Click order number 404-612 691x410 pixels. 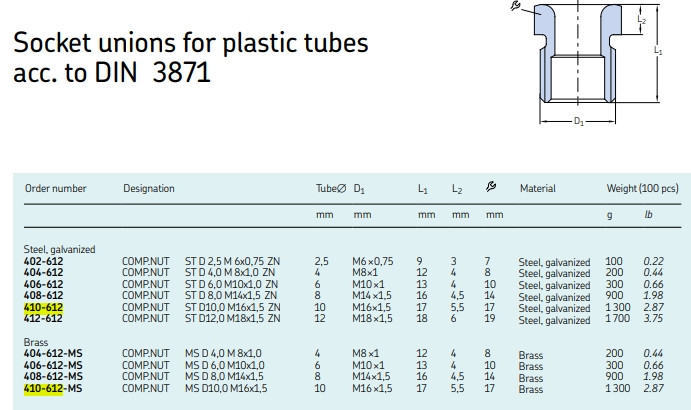[x=43, y=272]
